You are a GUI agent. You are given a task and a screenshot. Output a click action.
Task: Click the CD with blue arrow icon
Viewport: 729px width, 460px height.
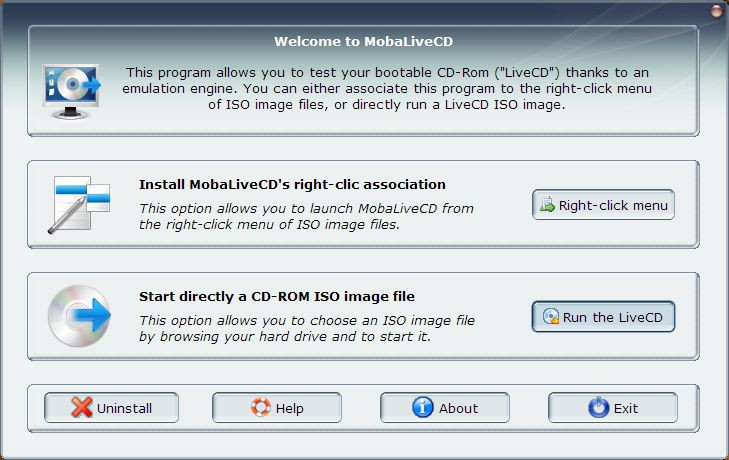click(x=79, y=316)
